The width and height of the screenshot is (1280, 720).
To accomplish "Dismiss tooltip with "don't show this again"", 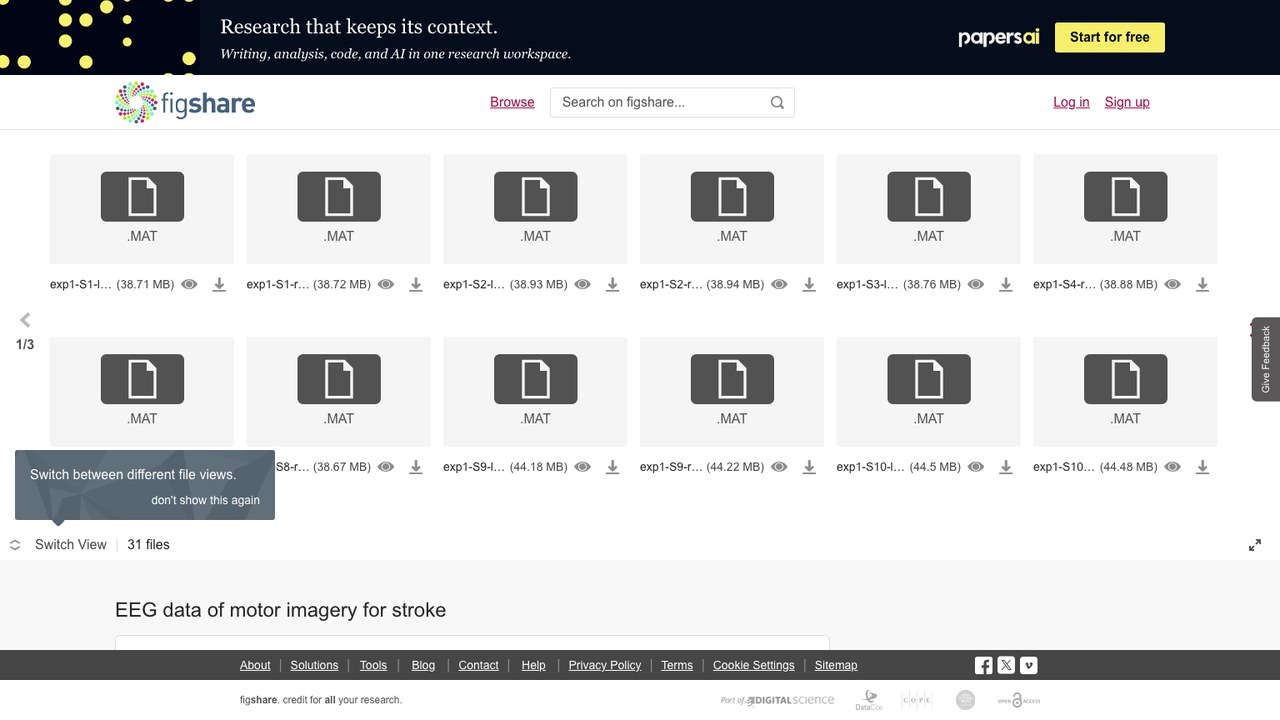I will (x=205, y=500).
